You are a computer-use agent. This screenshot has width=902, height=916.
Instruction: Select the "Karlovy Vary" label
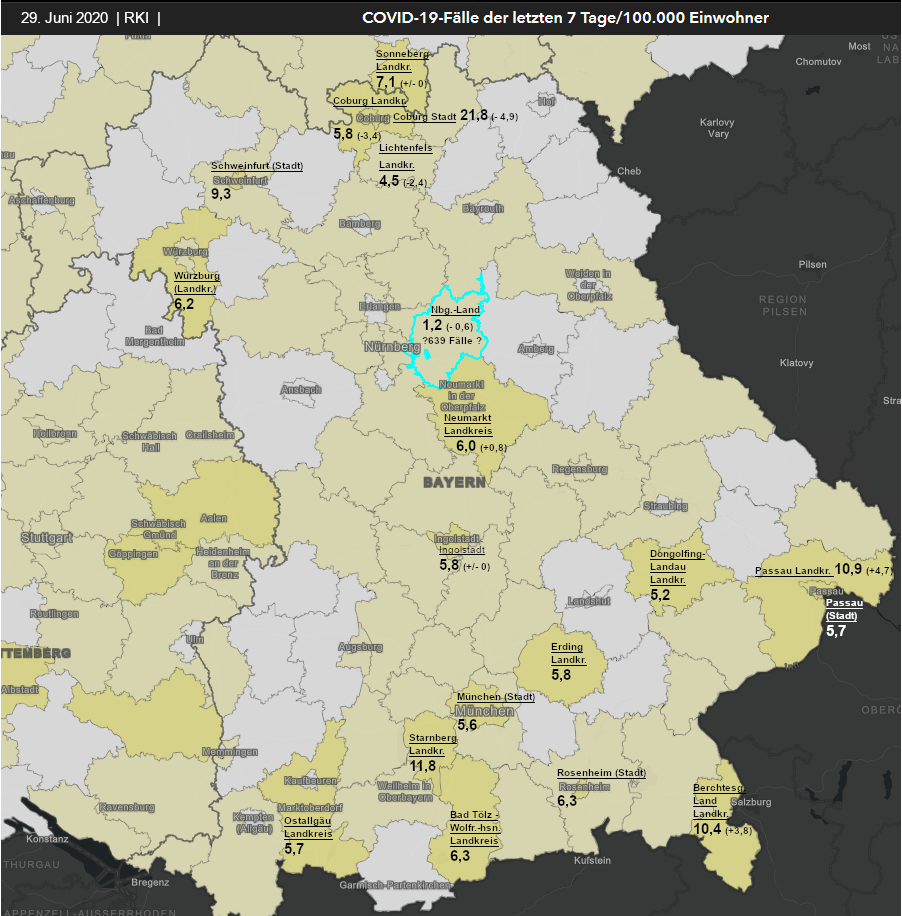[x=717, y=128]
